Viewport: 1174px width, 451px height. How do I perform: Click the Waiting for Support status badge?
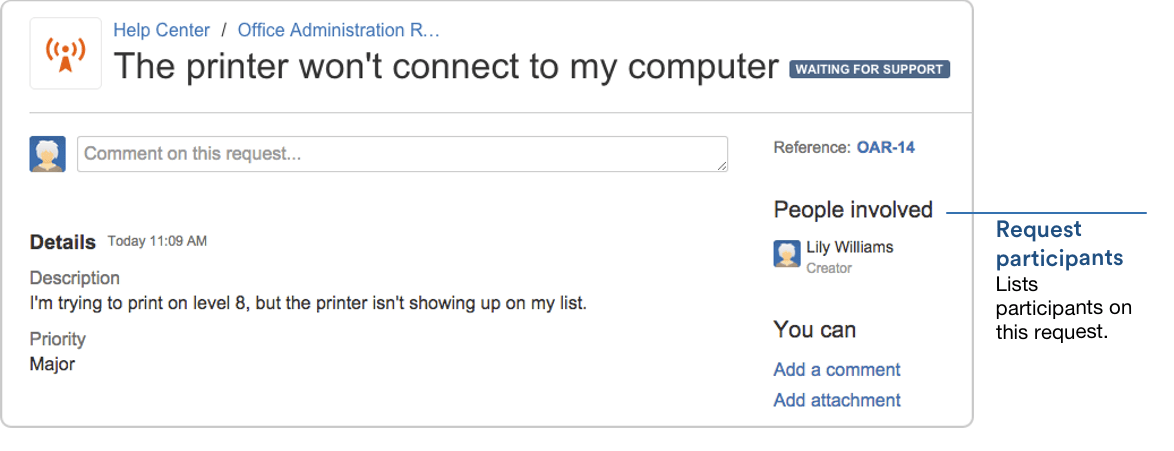(x=869, y=70)
